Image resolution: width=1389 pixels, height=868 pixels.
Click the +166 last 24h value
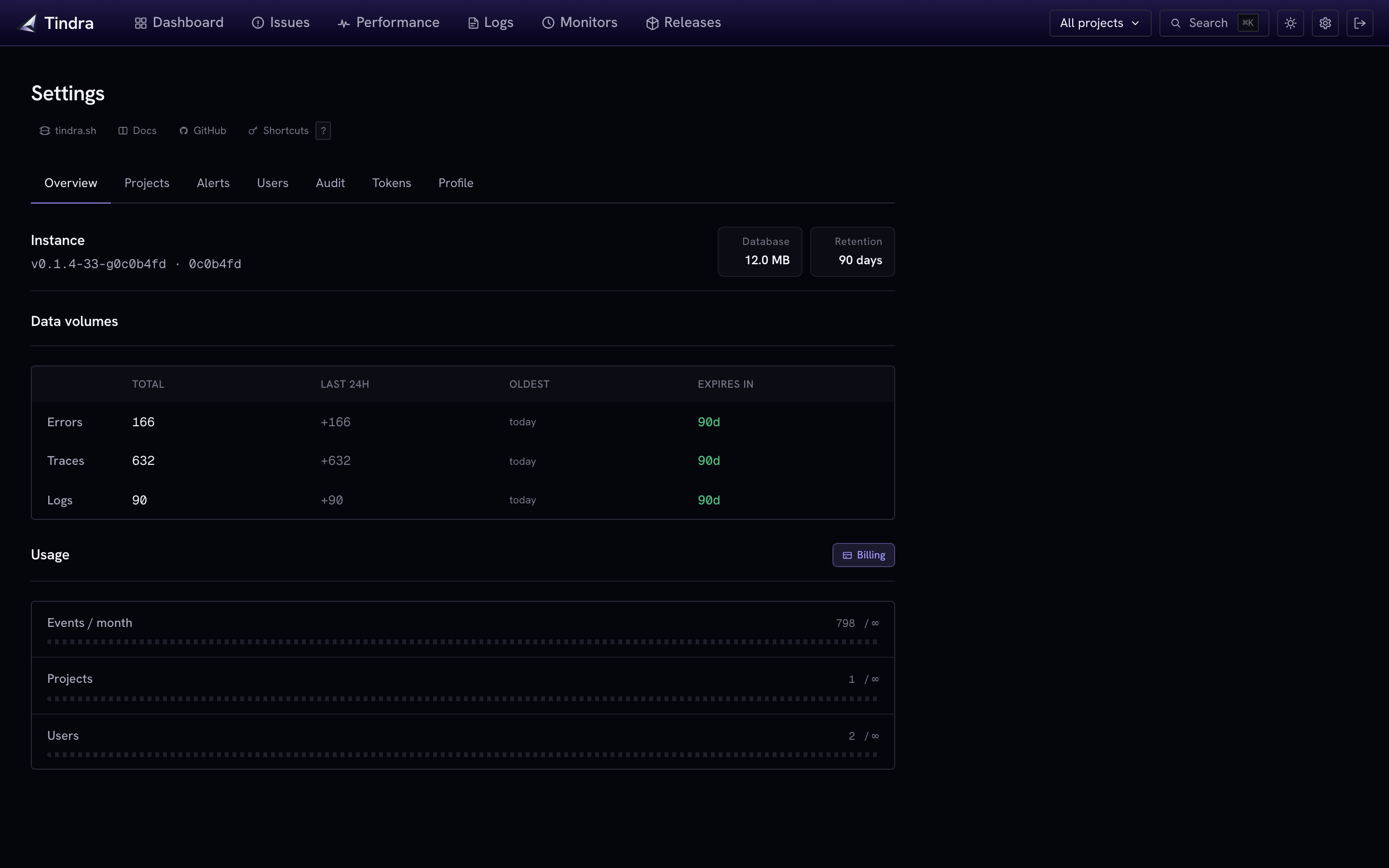tap(335, 422)
